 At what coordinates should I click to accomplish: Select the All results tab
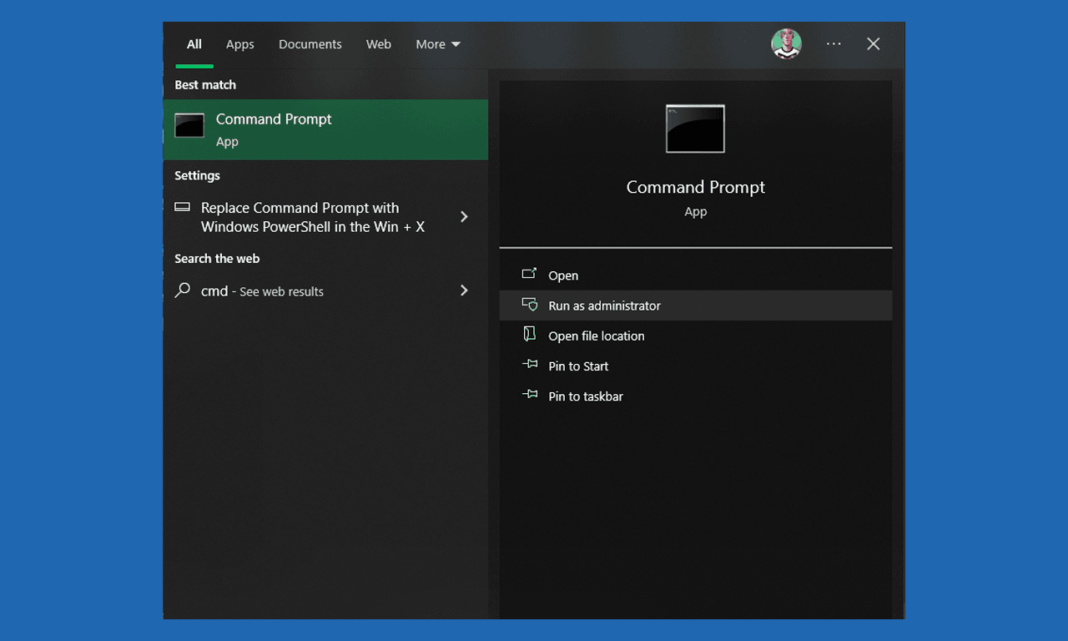tap(194, 44)
